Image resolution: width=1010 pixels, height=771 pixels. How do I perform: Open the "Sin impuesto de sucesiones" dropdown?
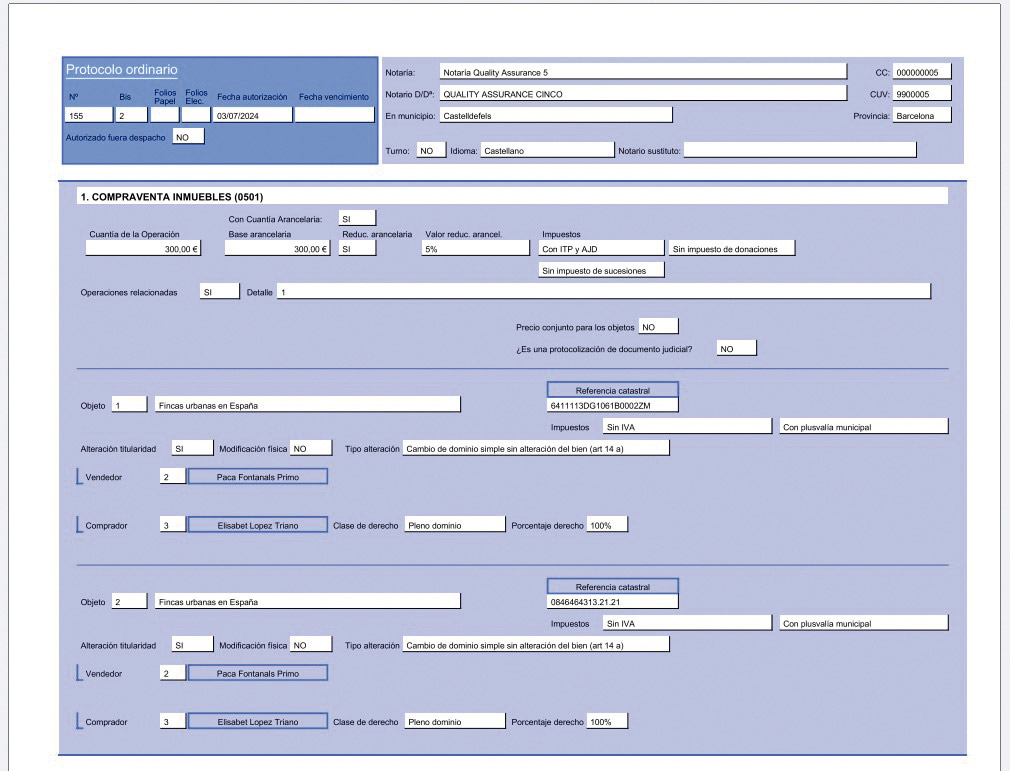click(x=600, y=270)
